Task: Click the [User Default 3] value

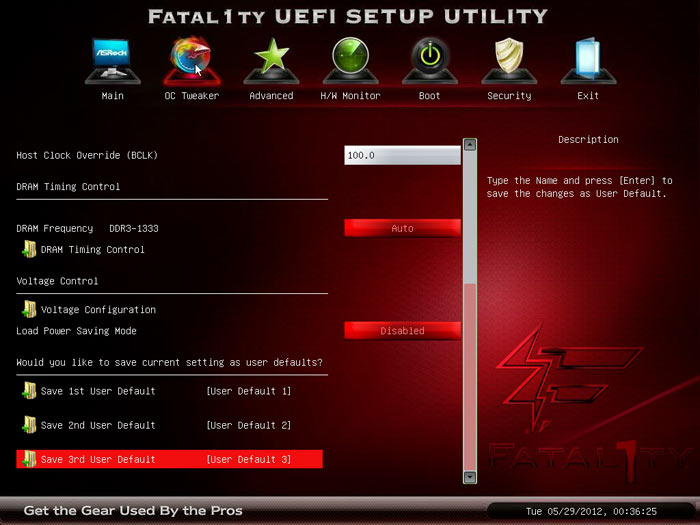Action: point(249,459)
